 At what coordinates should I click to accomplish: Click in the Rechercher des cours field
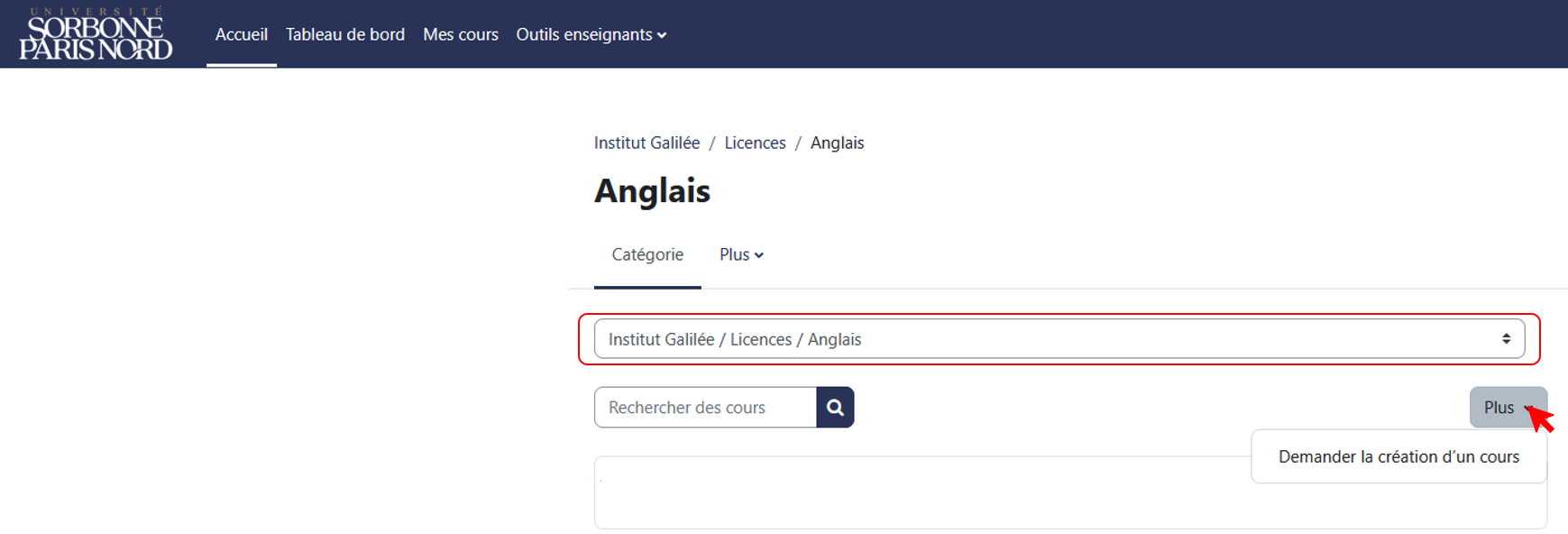(705, 408)
